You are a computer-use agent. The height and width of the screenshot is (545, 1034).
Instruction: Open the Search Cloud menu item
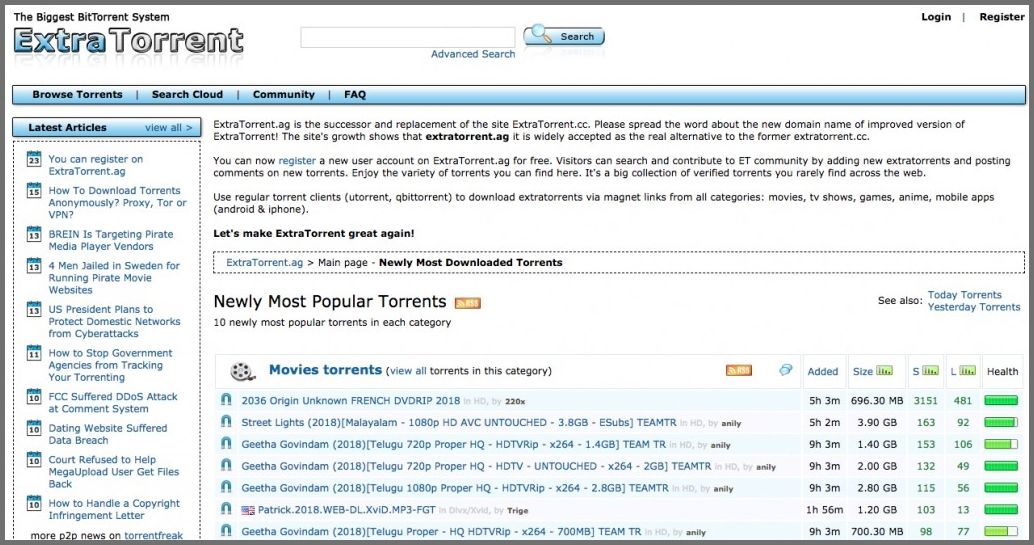(187, 94)
